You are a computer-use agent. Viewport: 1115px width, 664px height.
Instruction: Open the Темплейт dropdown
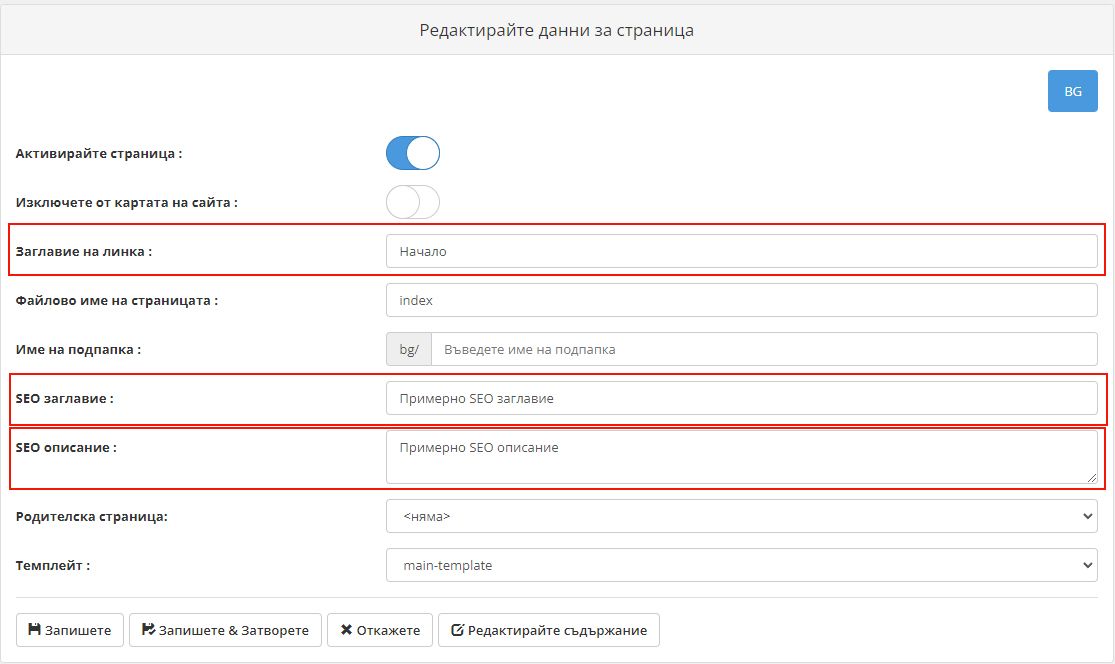[740, 565]
